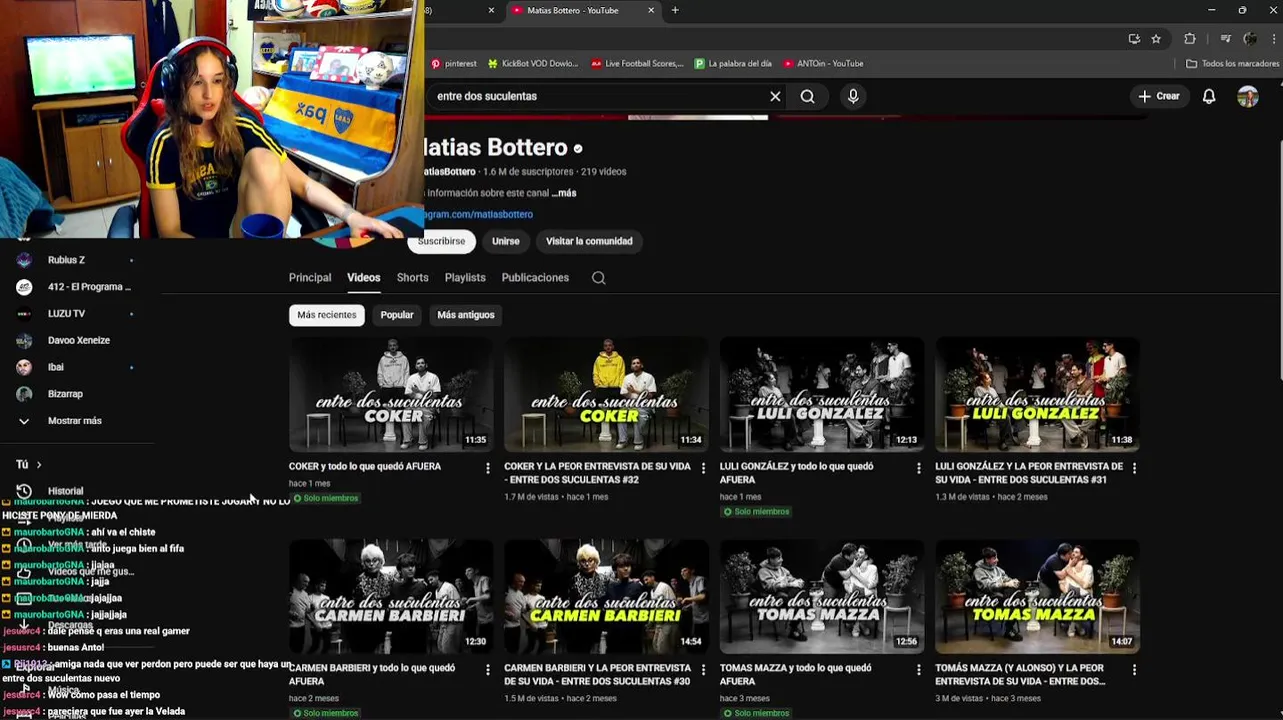
Task: Open YouTube account avatar menu
Action: point(1248,96)
